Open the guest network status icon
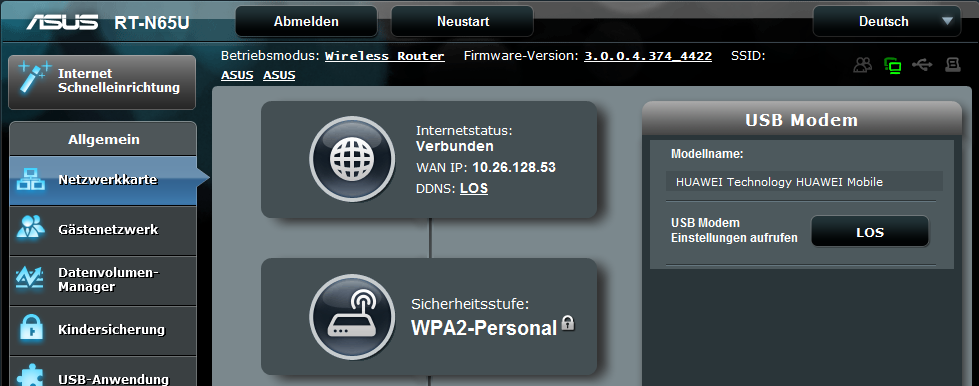 pyautogui.click(x=863, y=64)
